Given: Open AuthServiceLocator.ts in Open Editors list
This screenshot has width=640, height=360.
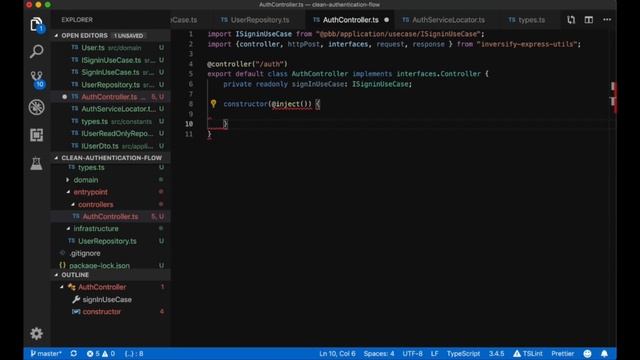Looking at the screenshot, I should pos(110,109).
